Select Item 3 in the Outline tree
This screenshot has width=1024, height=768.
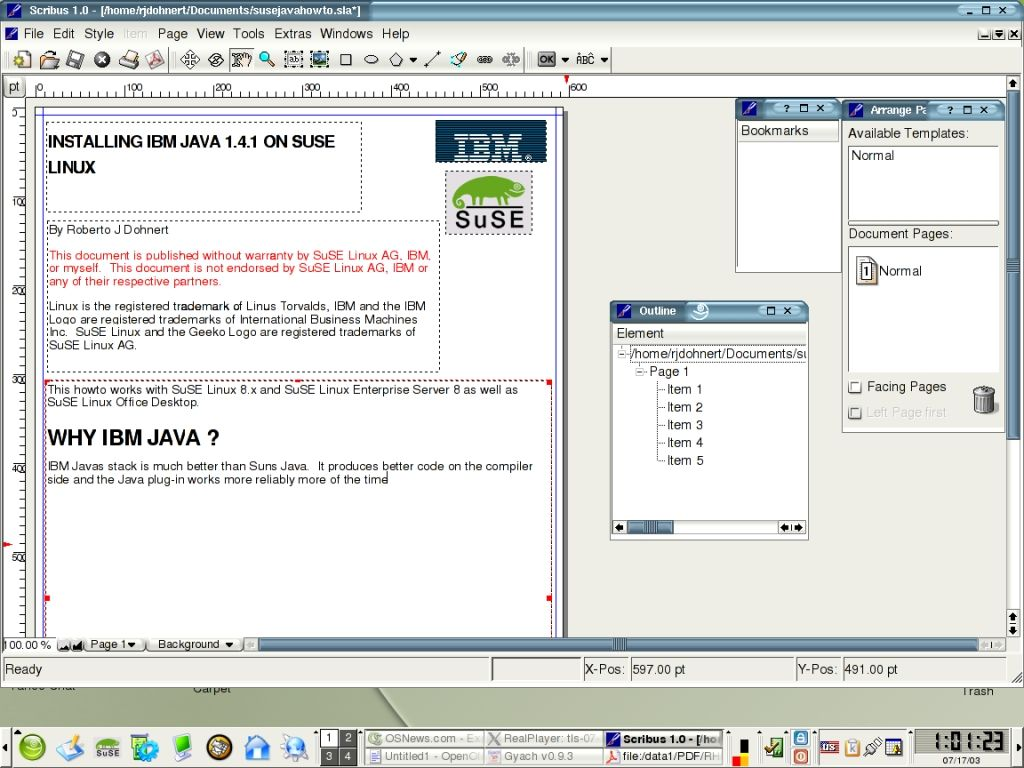(x=685, y=425)
